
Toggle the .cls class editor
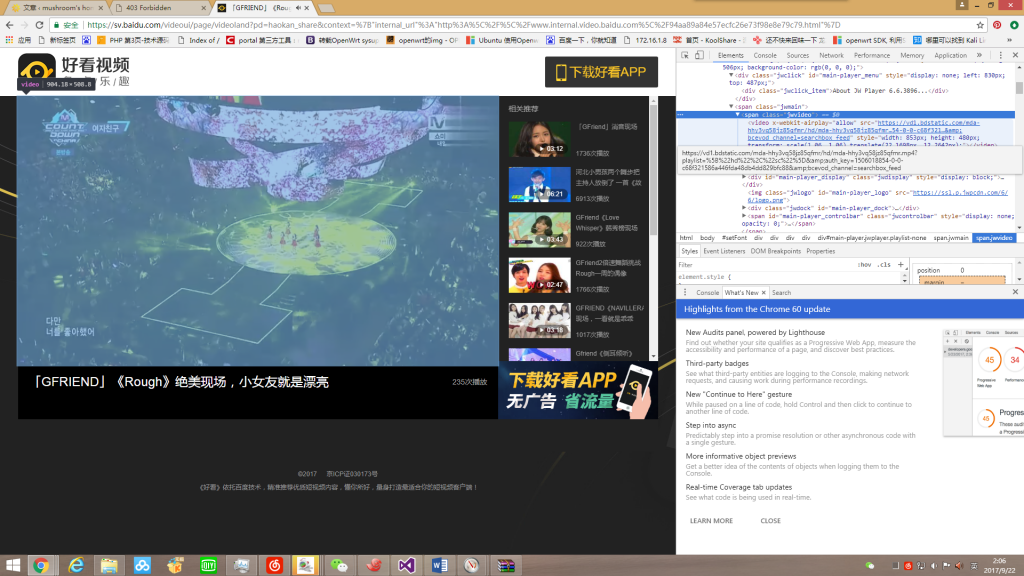pyautogui.click(x=884, y=265)
